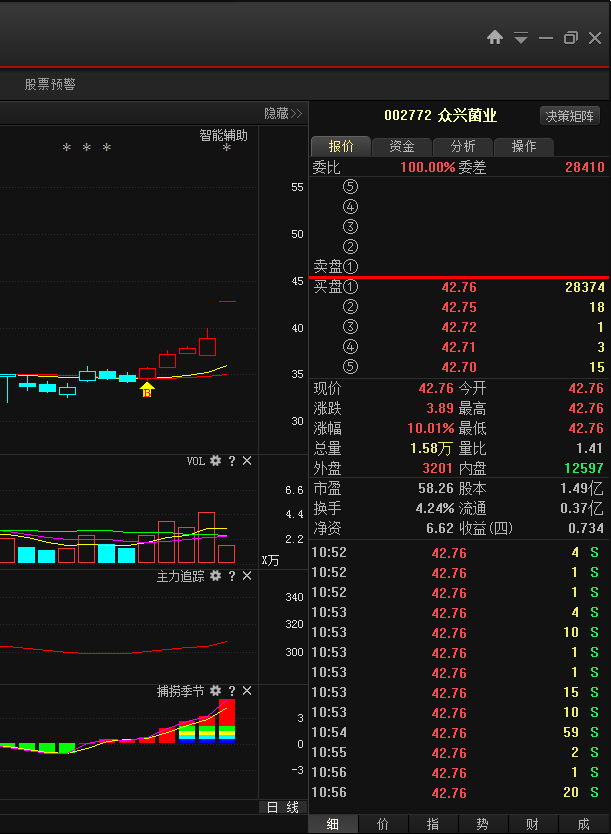Click 涨幅 value 10.01%

430,428
